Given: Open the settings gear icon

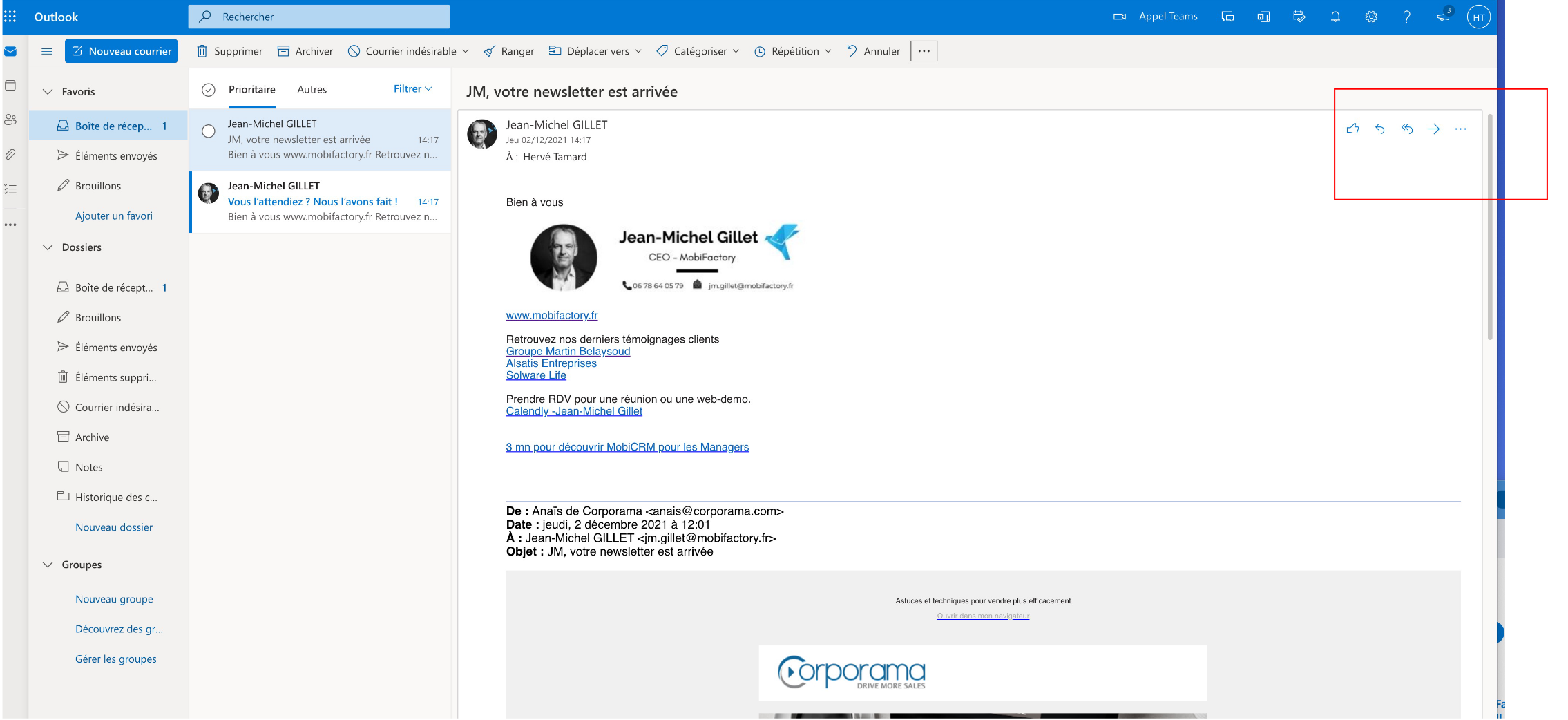Looking at the screenshot, I should [1371, 17].
